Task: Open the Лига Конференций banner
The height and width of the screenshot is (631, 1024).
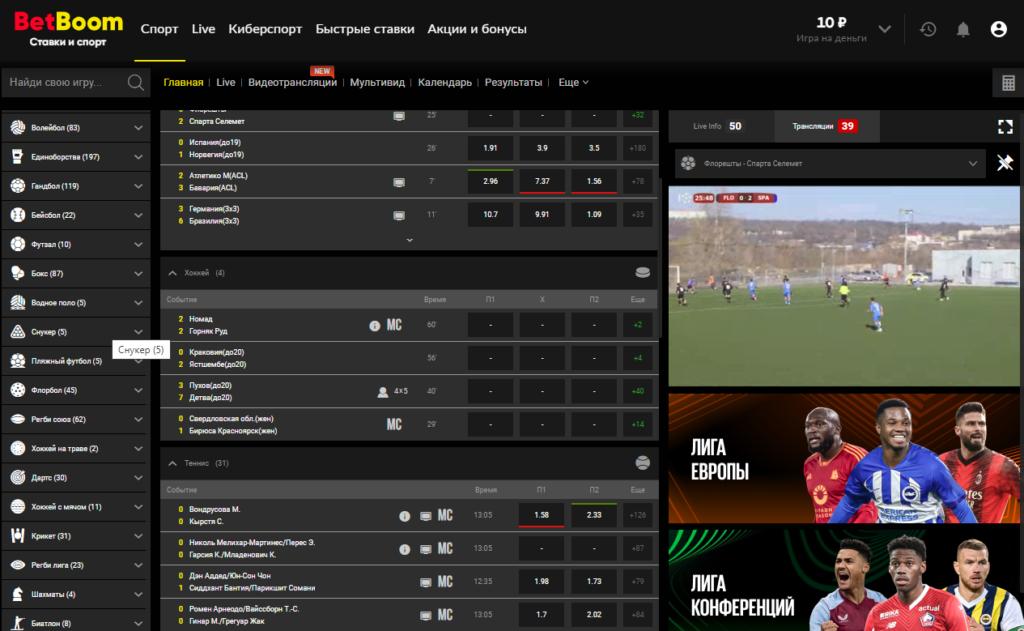Action: coord(844,580)
